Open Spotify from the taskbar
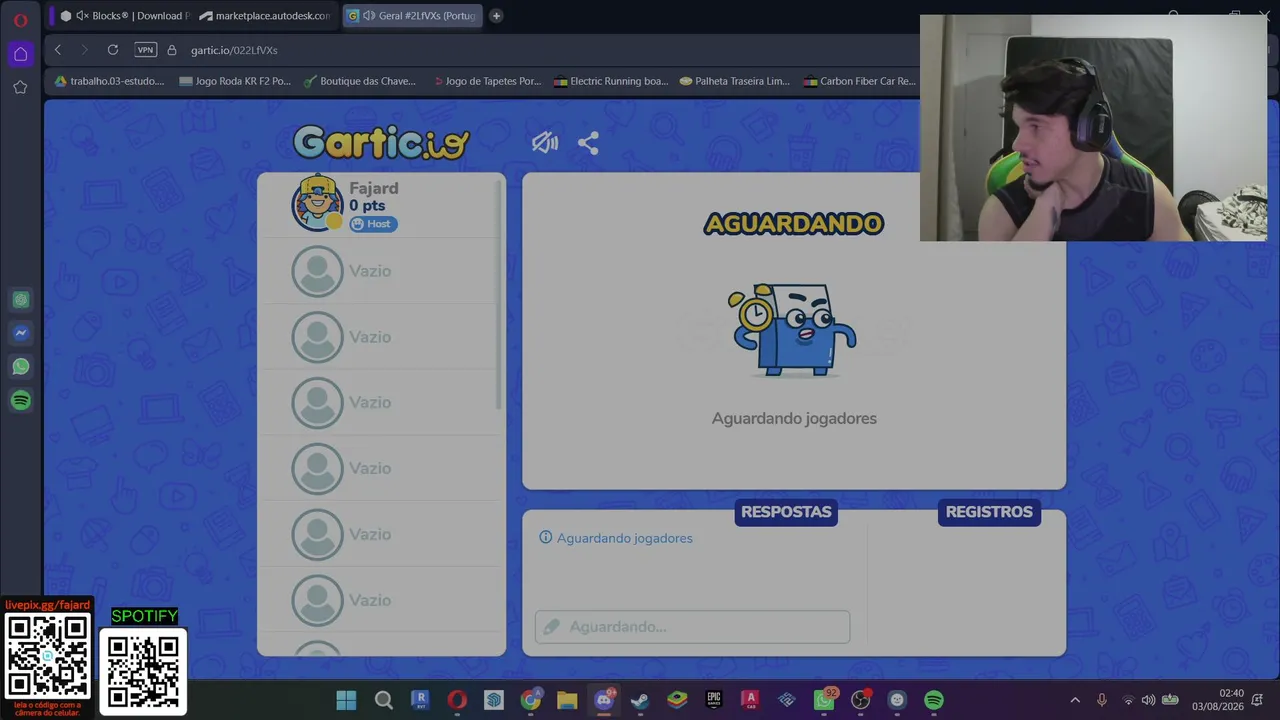 [933, 700]
